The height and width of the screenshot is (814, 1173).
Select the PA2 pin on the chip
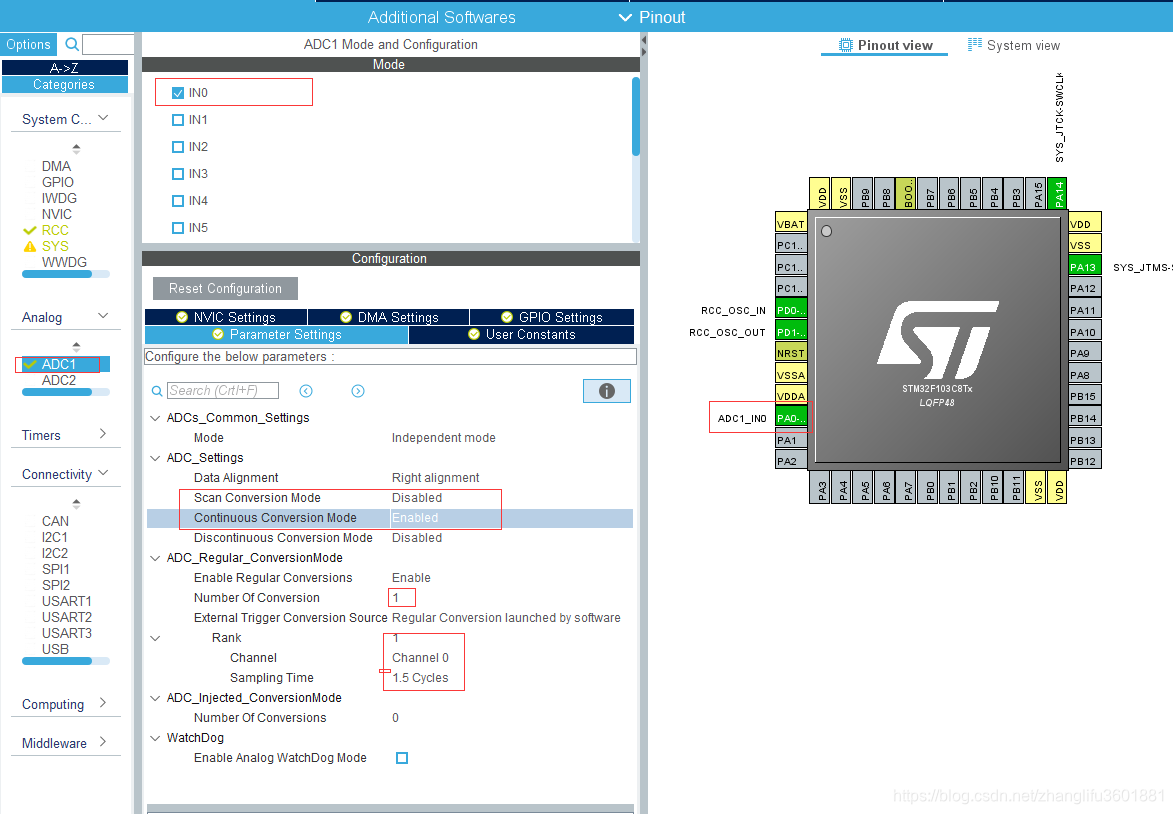point(791,461)
